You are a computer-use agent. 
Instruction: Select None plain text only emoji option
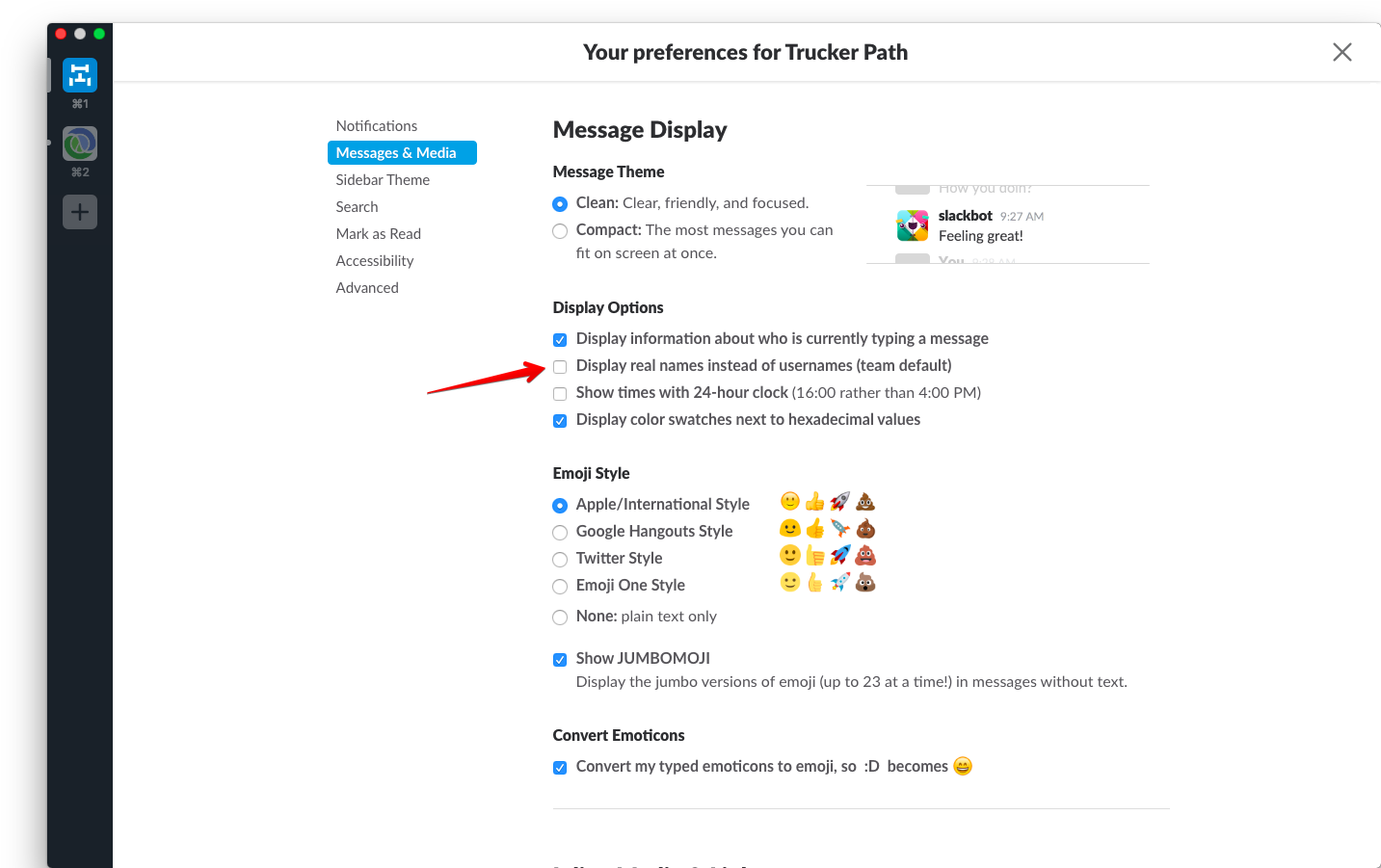coord(560,618)
